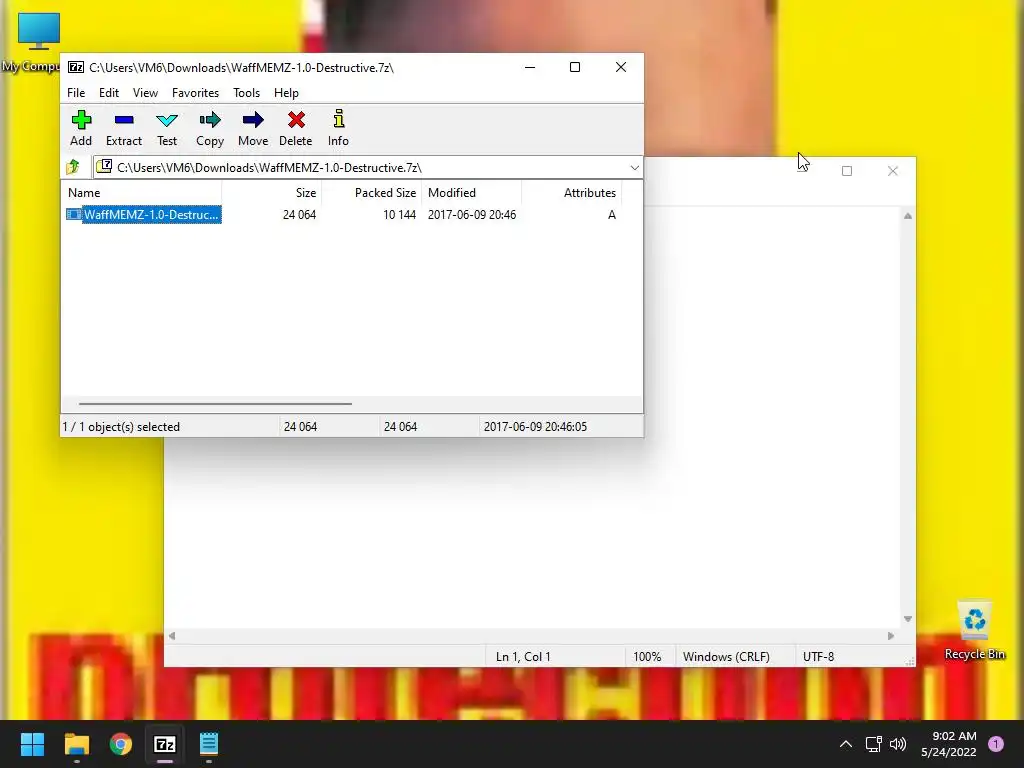Click Windows (CRLF) in Notepad status bar
Image resolution: width=1024 pixels, height=768 pixels.
pyautogui.click(x=726, y=656)
